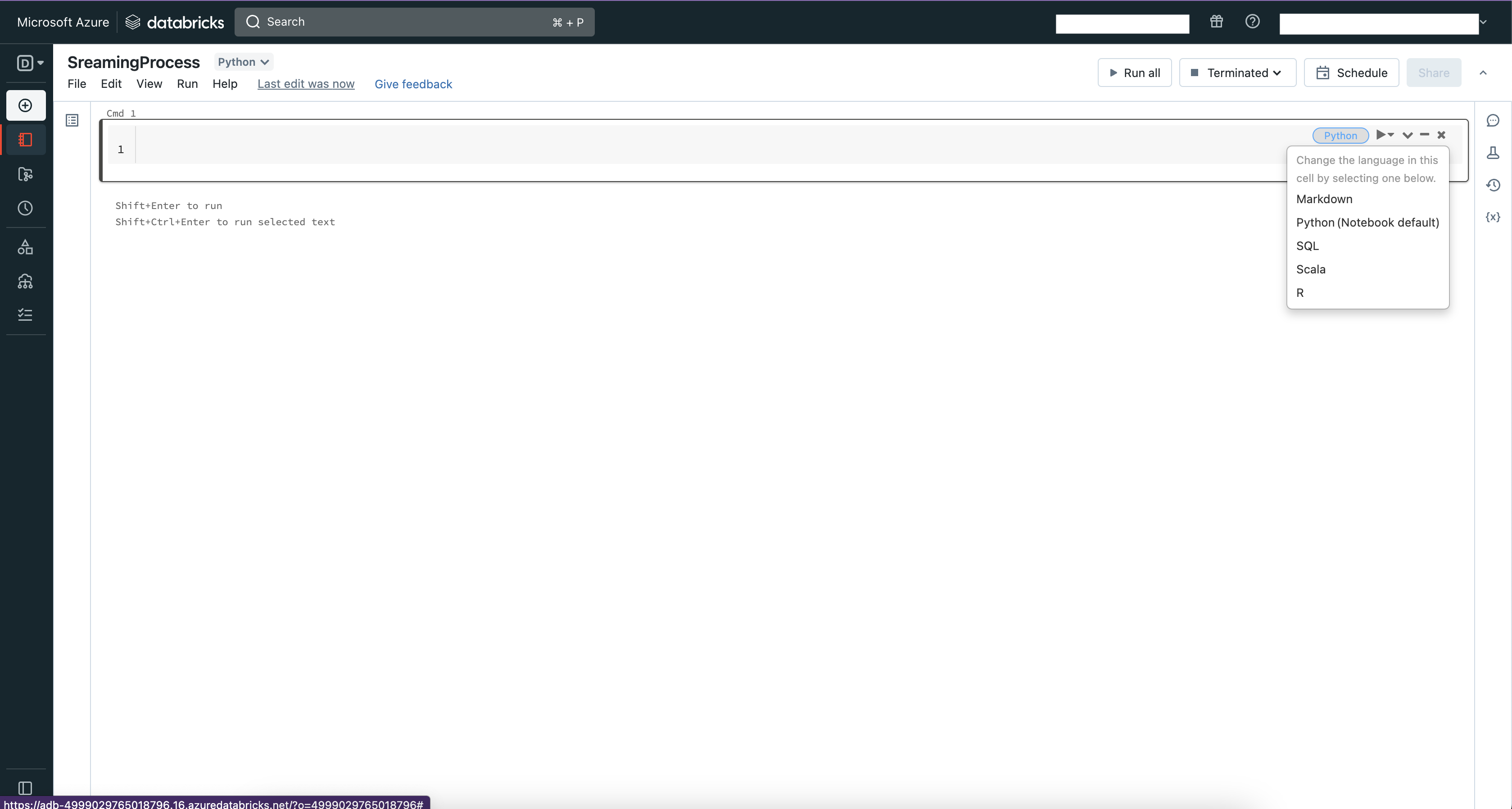Open the File menu
The image size is (1512, 809).
(x=77, y=84)
